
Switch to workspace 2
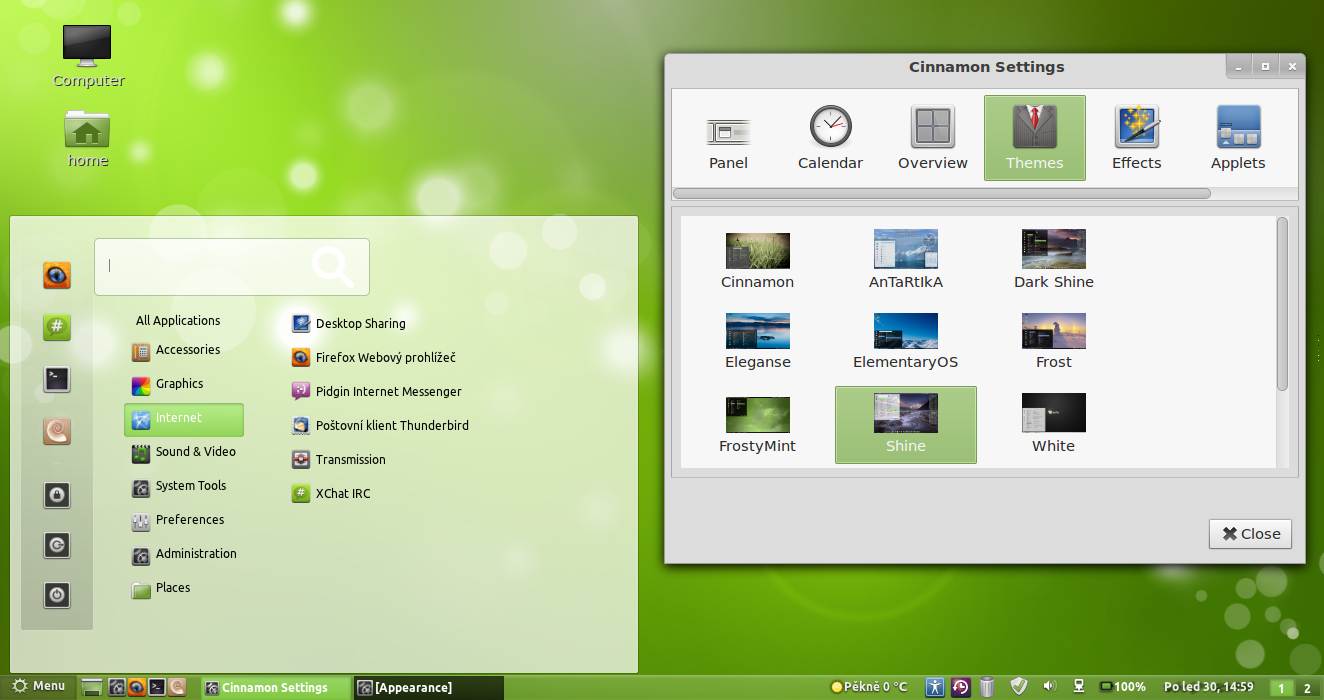click(x=1306, y=688)
